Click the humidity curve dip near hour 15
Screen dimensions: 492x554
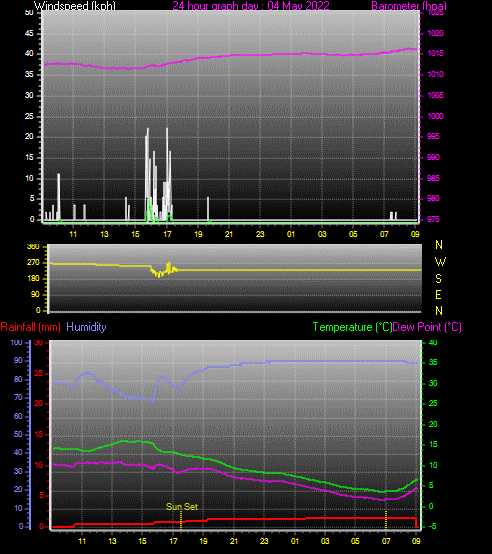(151, 400)
